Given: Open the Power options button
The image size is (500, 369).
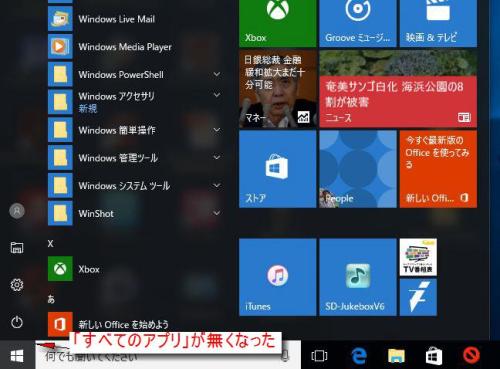Looking at the screenshot, I should click(x=17, y=322).
